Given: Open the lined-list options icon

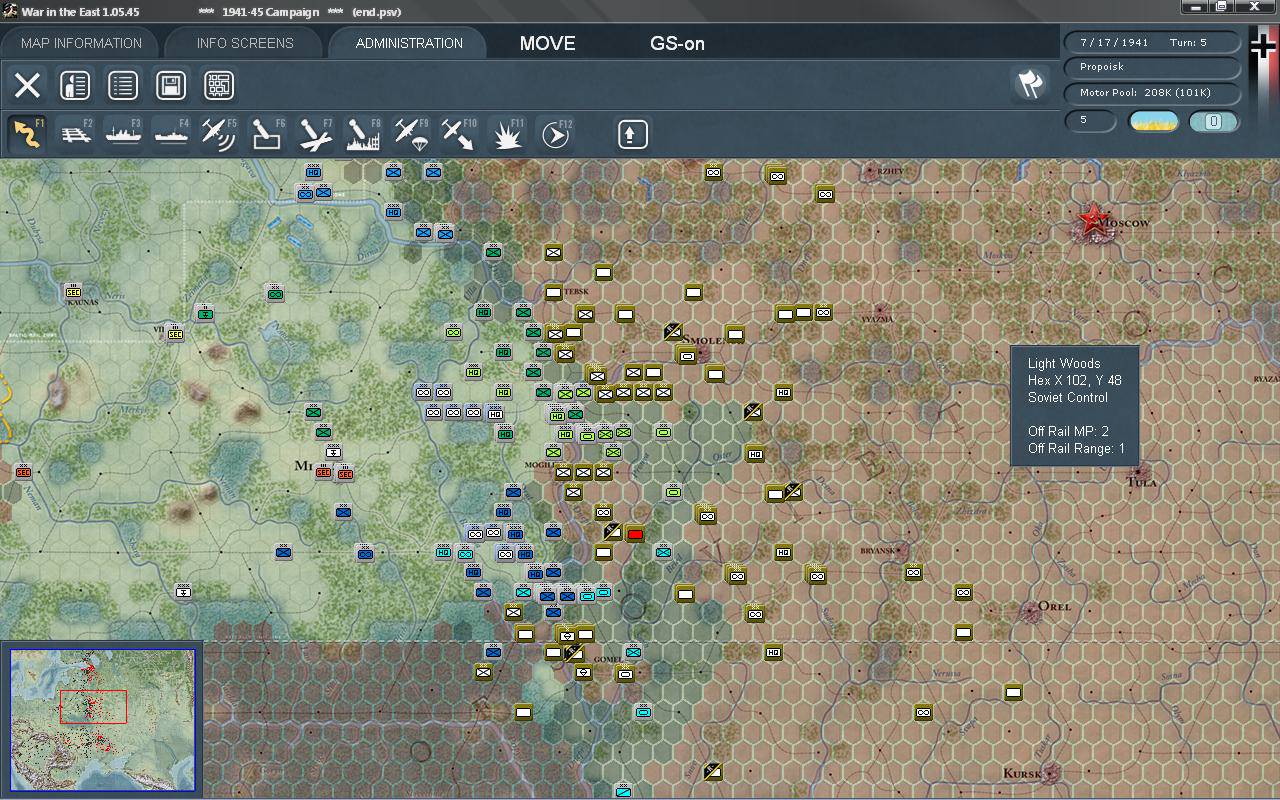Looking at the screenshot, I should click(123, 85).
